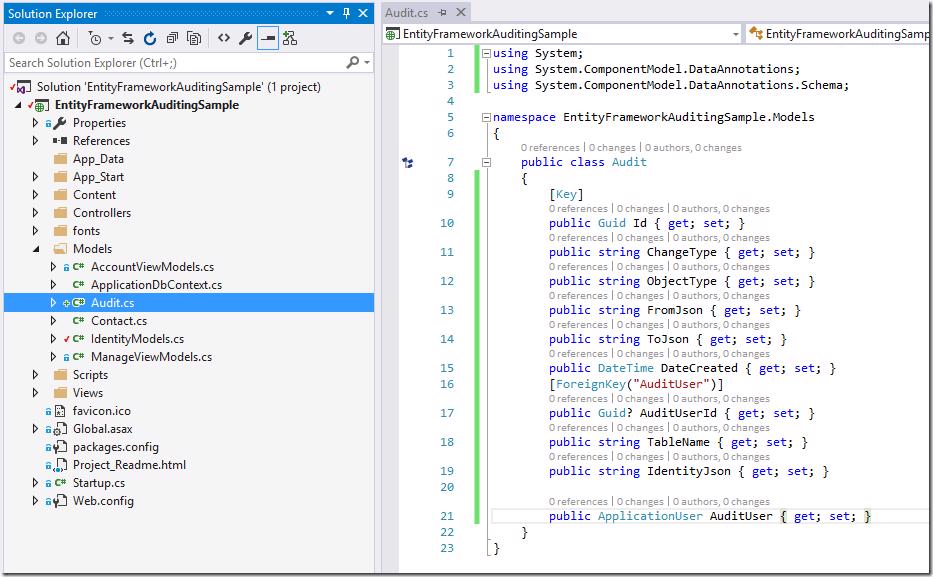Open the search options dropdown arrow
Screen dimensions: 933x577
point(367,62)
